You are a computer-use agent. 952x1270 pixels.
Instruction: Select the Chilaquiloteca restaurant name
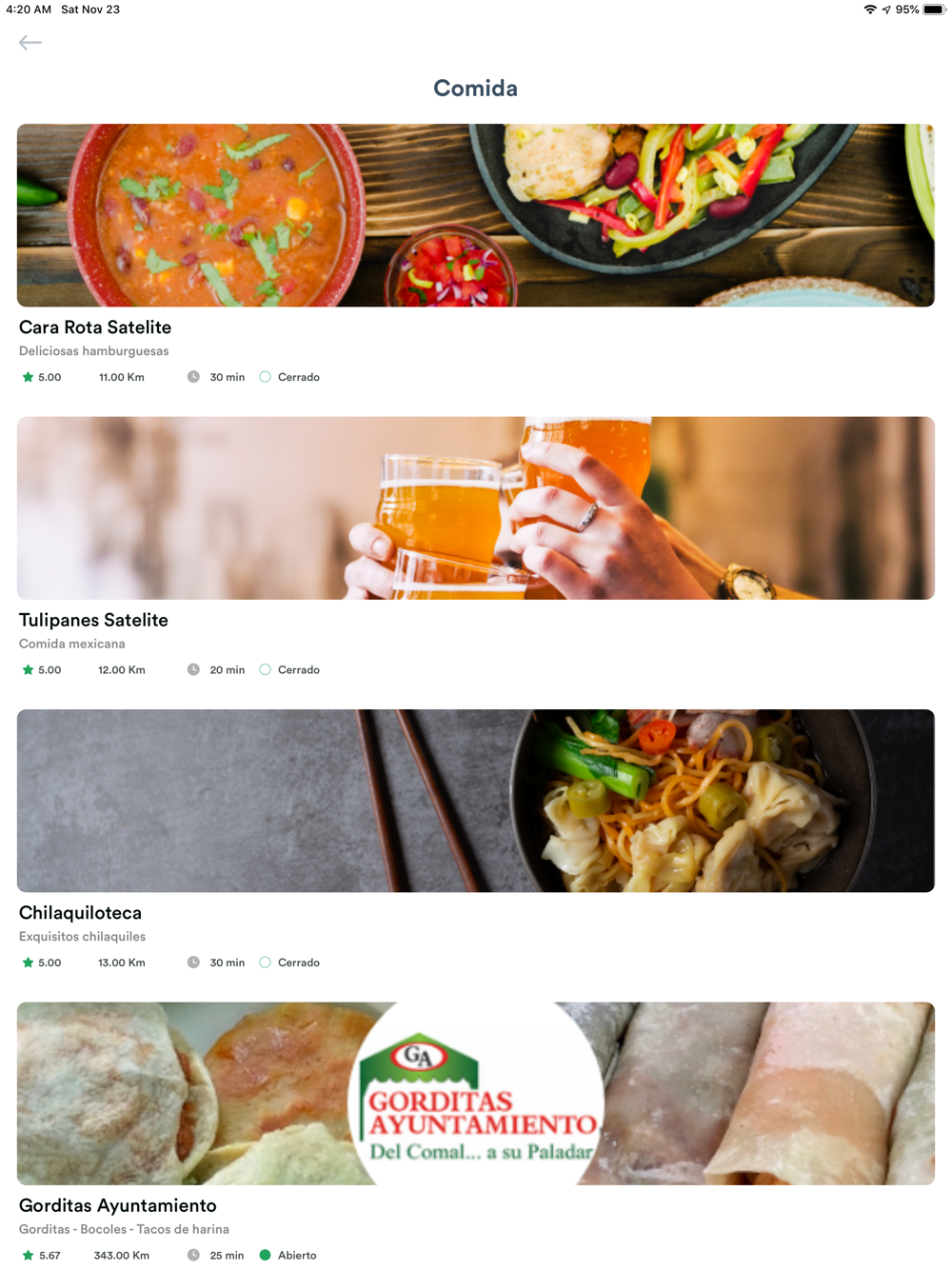pos(80,913)
